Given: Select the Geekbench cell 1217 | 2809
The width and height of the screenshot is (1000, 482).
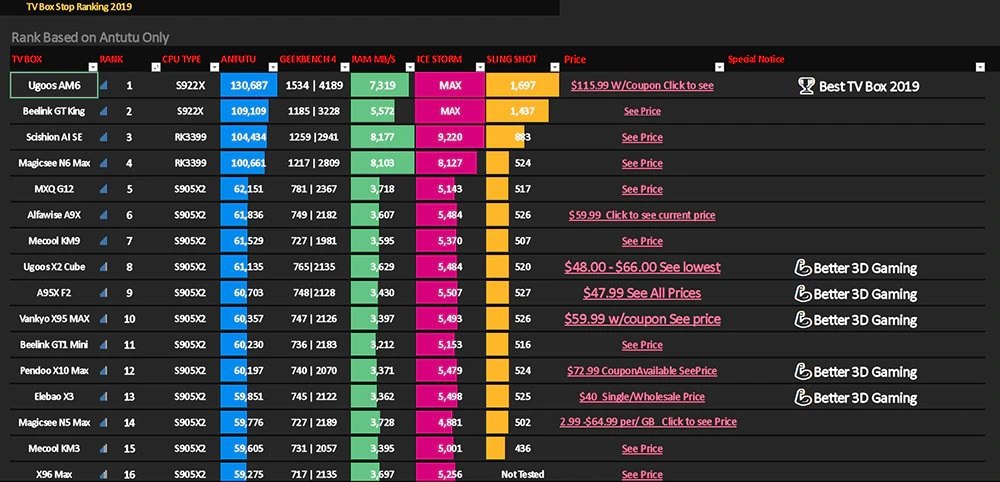Looking at the screenshot, I should pos(314,163).
